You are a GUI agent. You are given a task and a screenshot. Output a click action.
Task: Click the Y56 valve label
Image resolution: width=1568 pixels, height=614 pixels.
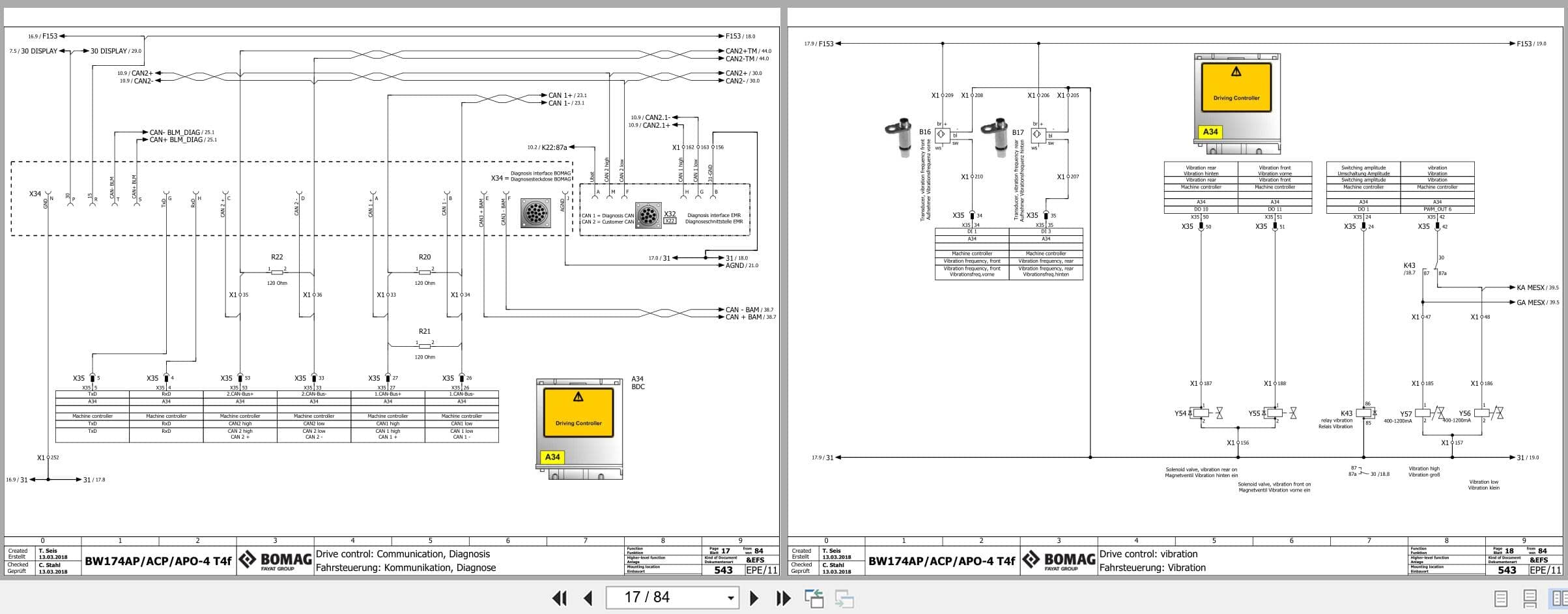coord(1465,413)
